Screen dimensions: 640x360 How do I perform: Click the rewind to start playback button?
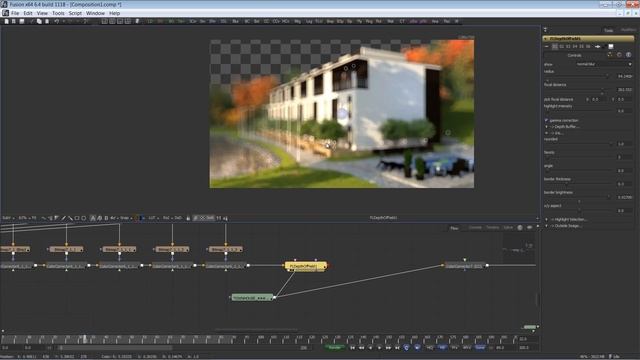(x=352, y=347)
